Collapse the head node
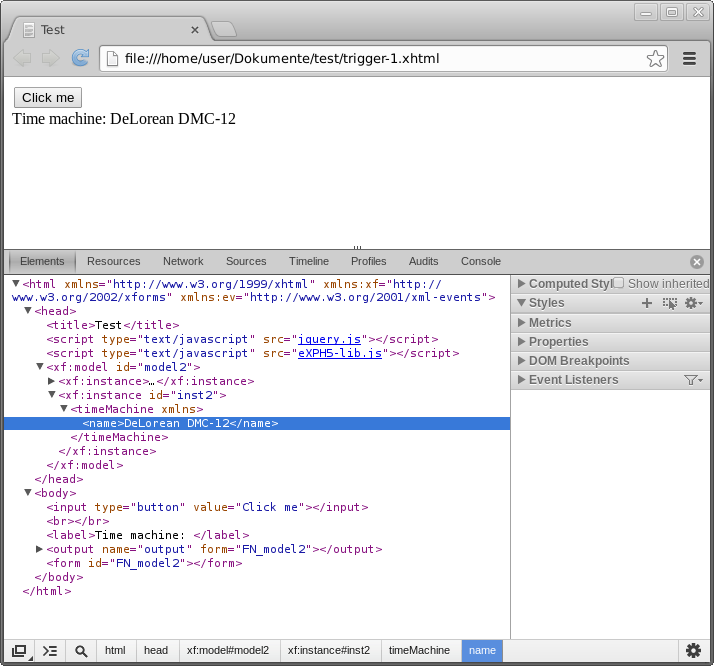Image resolution: width=714 pixels, height=666 pixels. point(28,310)
